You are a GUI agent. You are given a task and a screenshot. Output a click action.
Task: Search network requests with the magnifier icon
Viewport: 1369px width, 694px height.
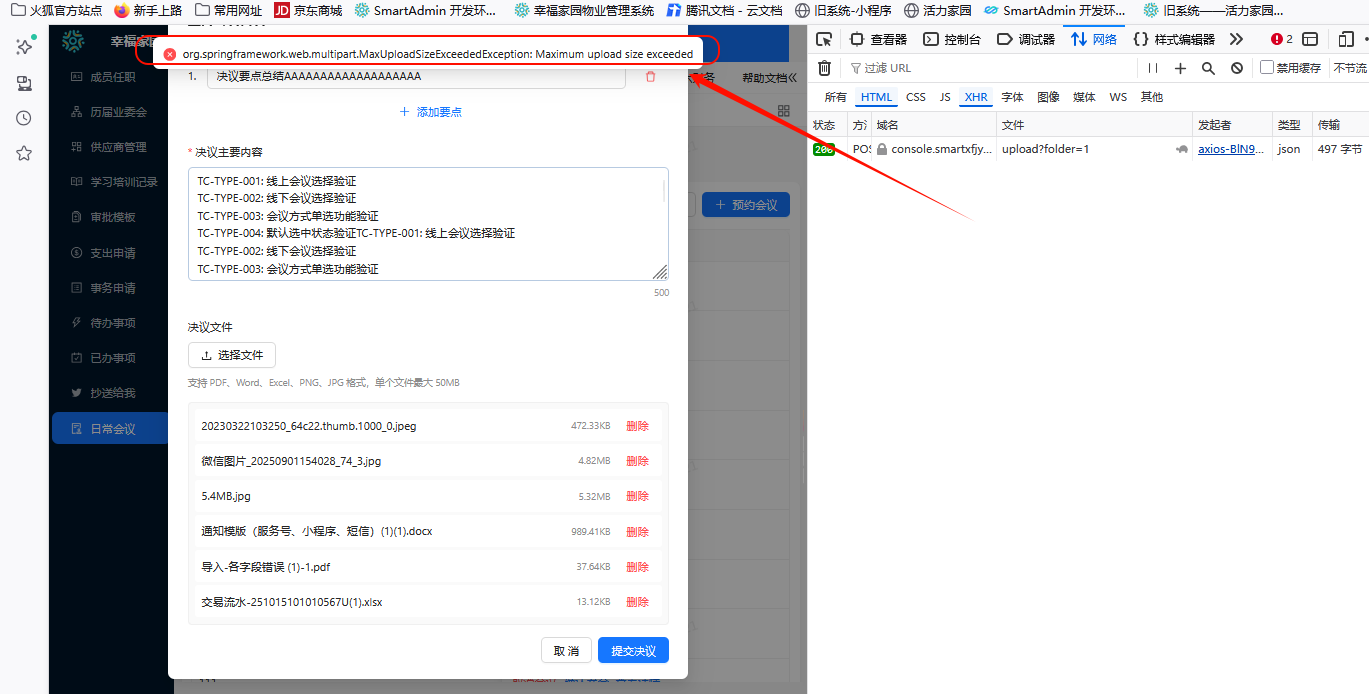[1208, 68]
